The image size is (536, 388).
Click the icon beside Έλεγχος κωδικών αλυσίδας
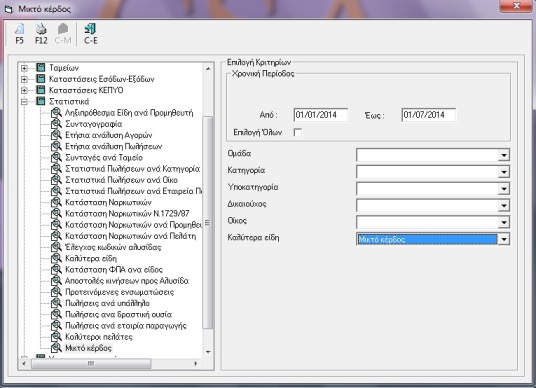point(56,247)
